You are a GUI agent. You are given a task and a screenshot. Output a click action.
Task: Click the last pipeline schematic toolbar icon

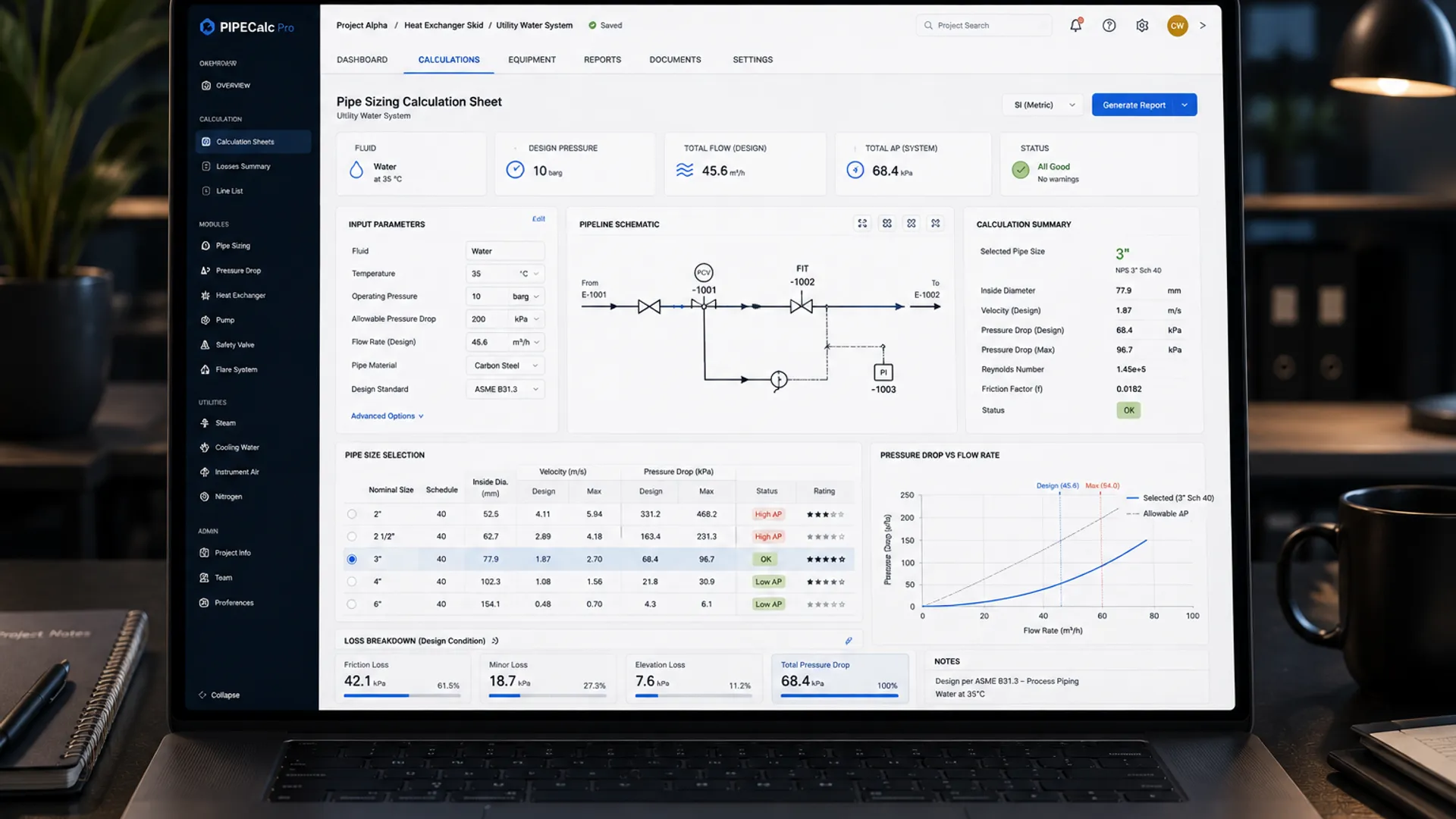(x=936, y=223)
